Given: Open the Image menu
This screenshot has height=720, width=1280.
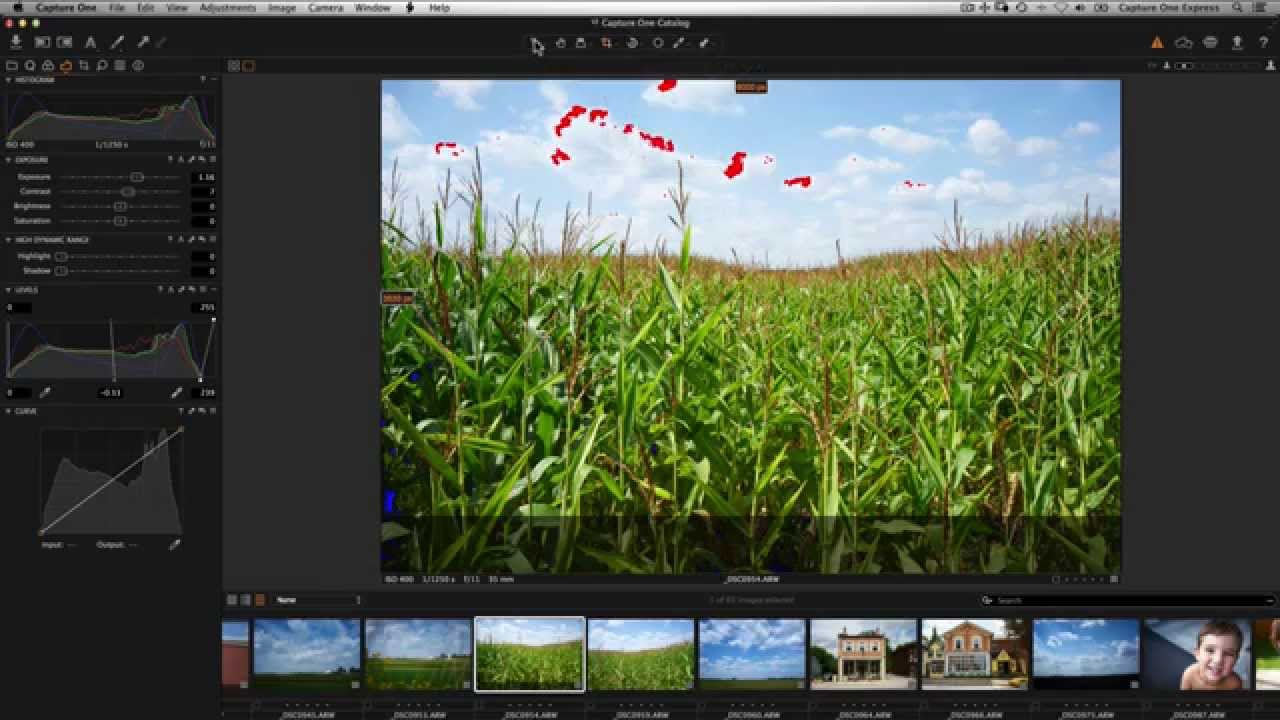Looking at the screenshot, I should click(282, 7).
